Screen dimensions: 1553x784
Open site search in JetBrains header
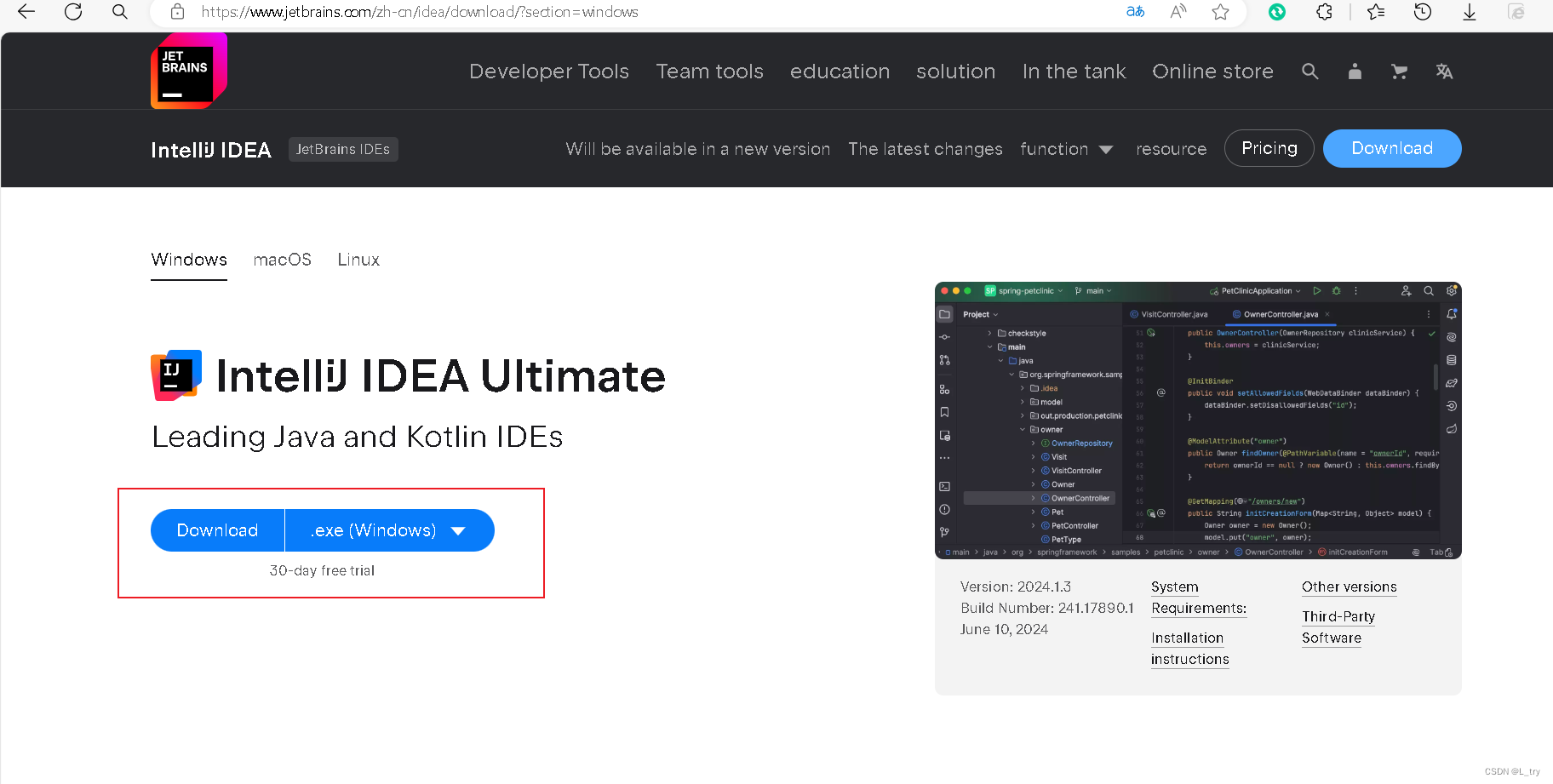tap(1310, 72)
